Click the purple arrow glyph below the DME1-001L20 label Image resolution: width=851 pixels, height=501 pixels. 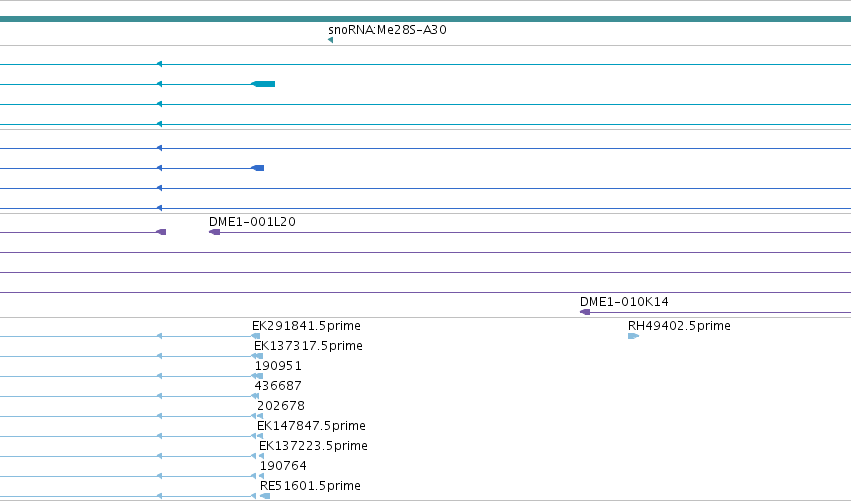click(215, 232)
